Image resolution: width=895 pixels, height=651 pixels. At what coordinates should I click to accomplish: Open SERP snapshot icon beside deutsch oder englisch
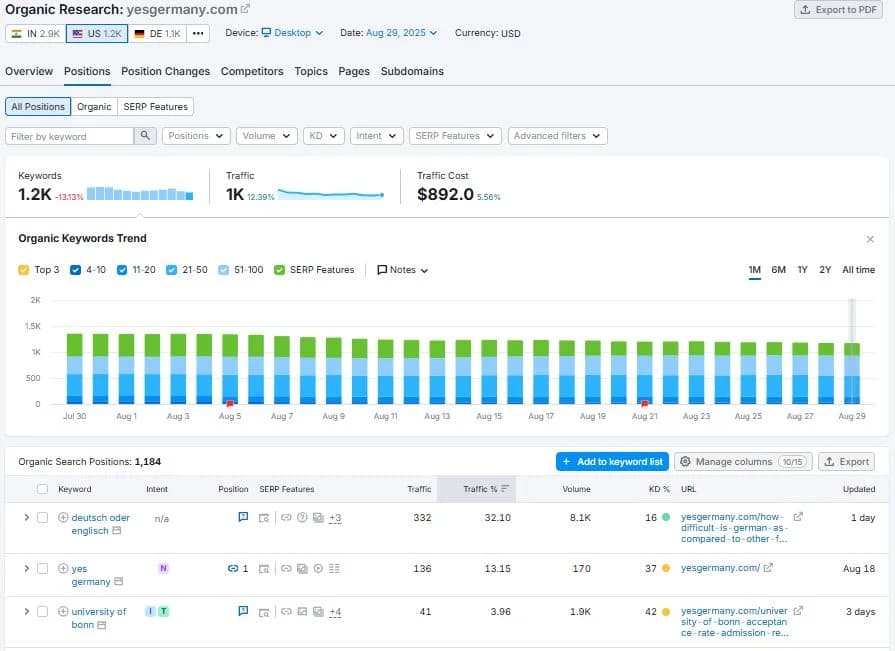click(x=116, y=531)
